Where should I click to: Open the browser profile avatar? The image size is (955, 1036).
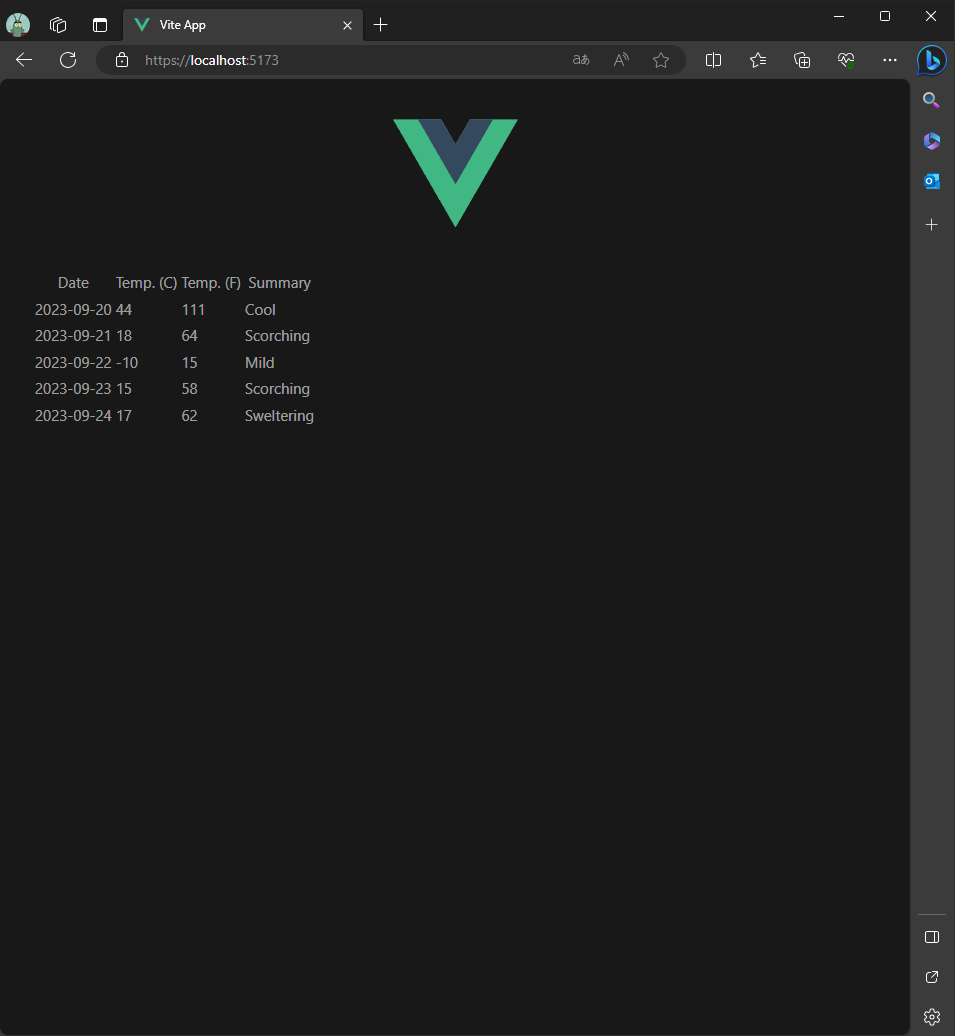coord(18,25)
